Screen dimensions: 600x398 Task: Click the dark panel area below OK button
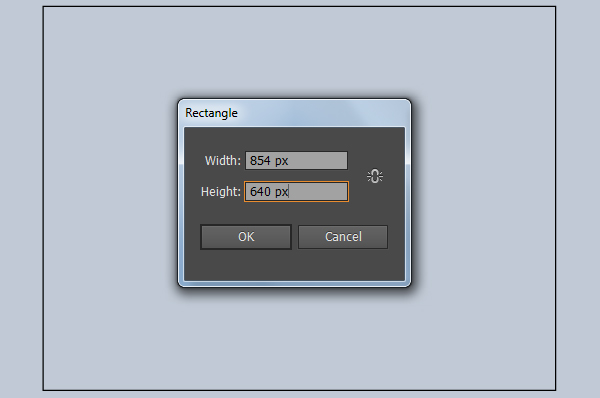[x=246, y=265]
